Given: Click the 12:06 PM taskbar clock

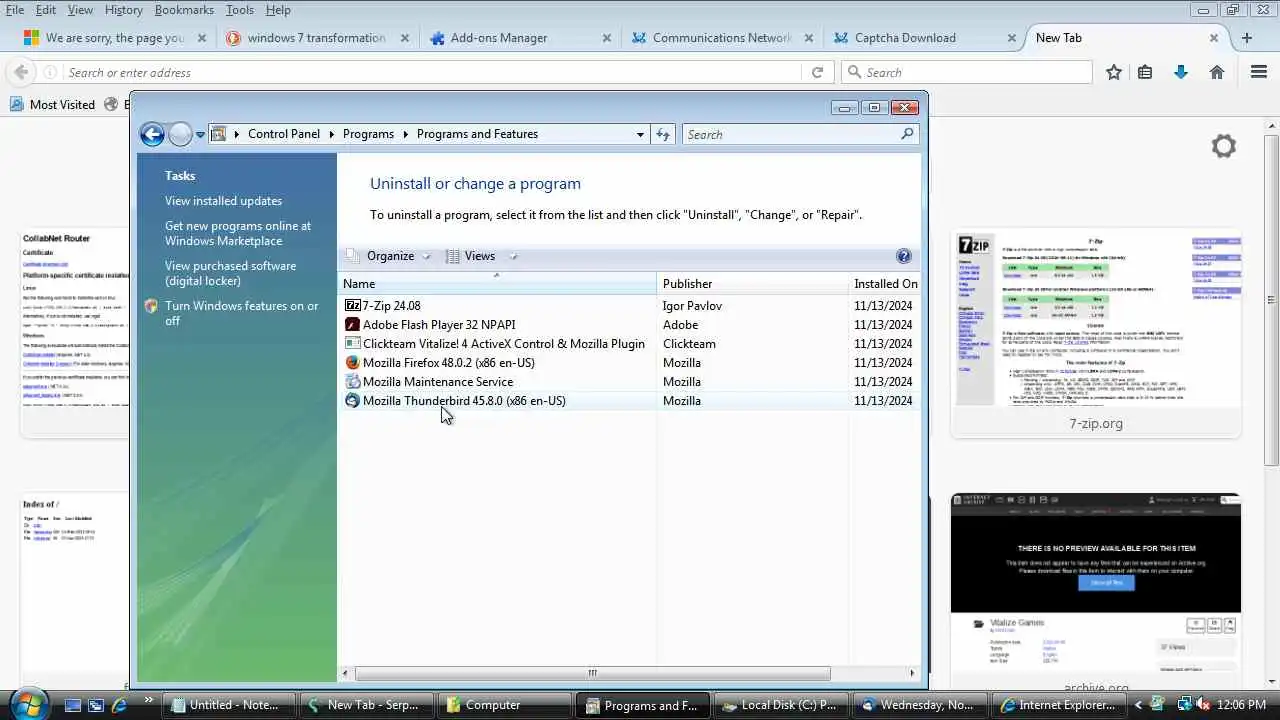Looking at the screenshot, I should [1239, 705].
